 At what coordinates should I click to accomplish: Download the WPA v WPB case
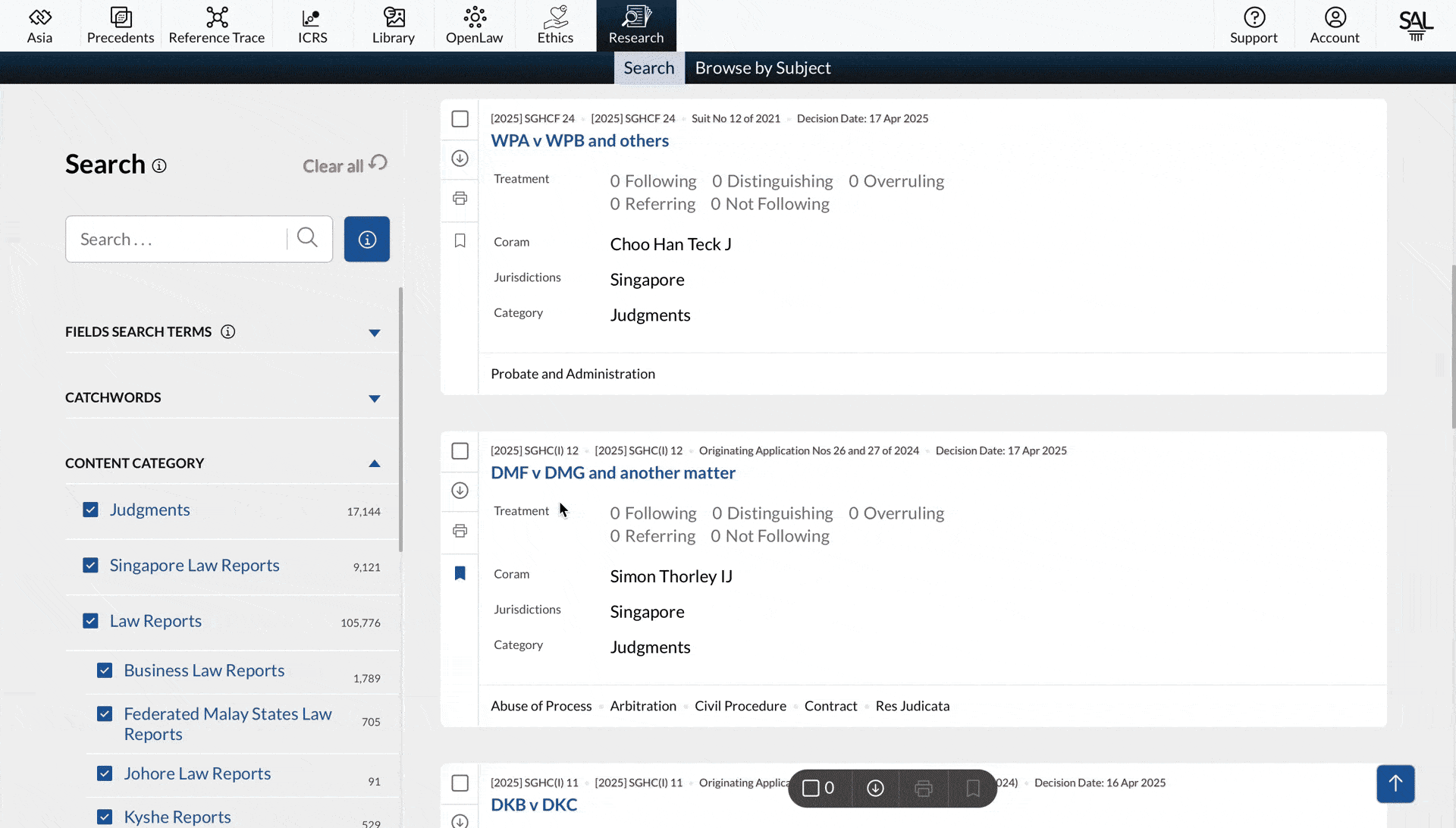460,158
